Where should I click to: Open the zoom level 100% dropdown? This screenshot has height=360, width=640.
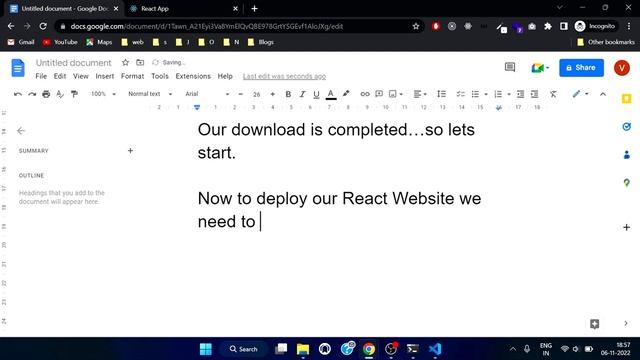click(103, 94)
